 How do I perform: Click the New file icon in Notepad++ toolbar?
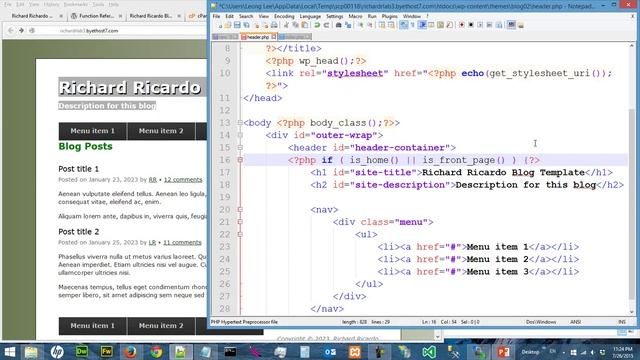[x=220, y=25]
